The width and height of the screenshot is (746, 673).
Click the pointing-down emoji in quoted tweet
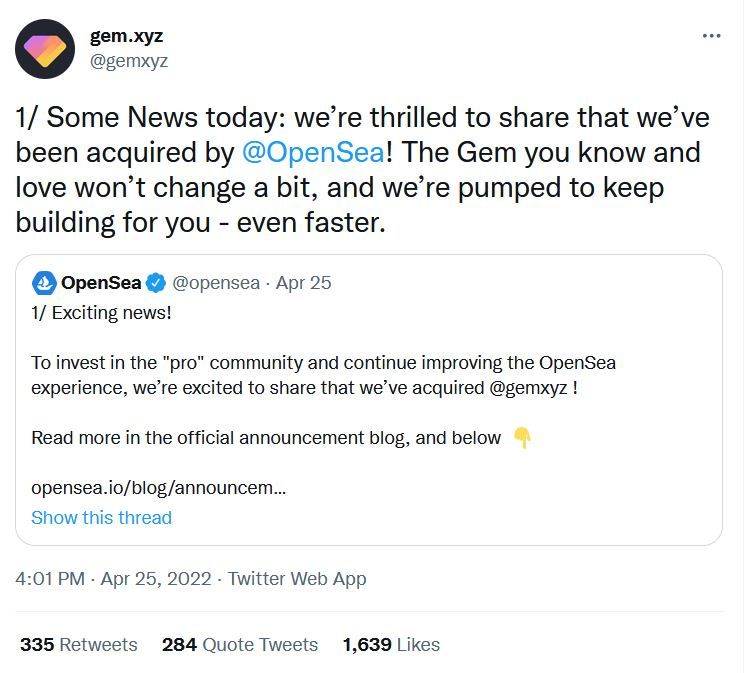click(521, 438)
